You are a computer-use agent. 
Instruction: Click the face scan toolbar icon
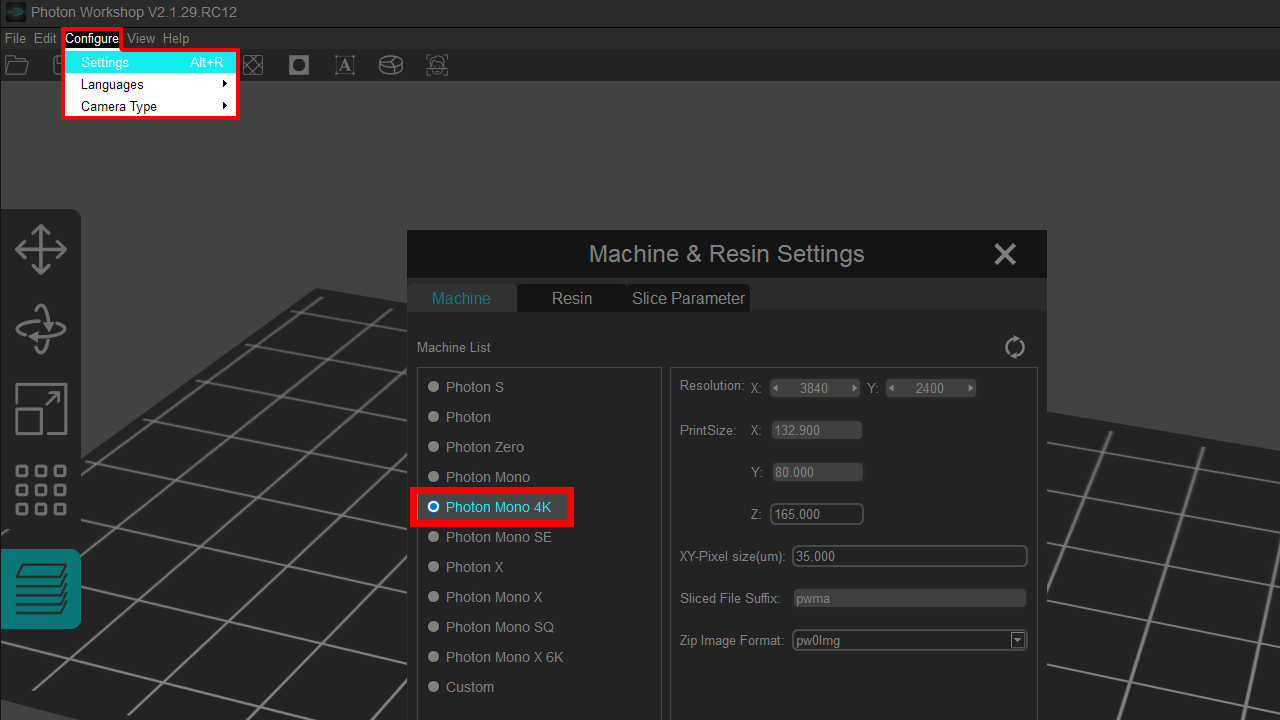click(x=437, y=65)
